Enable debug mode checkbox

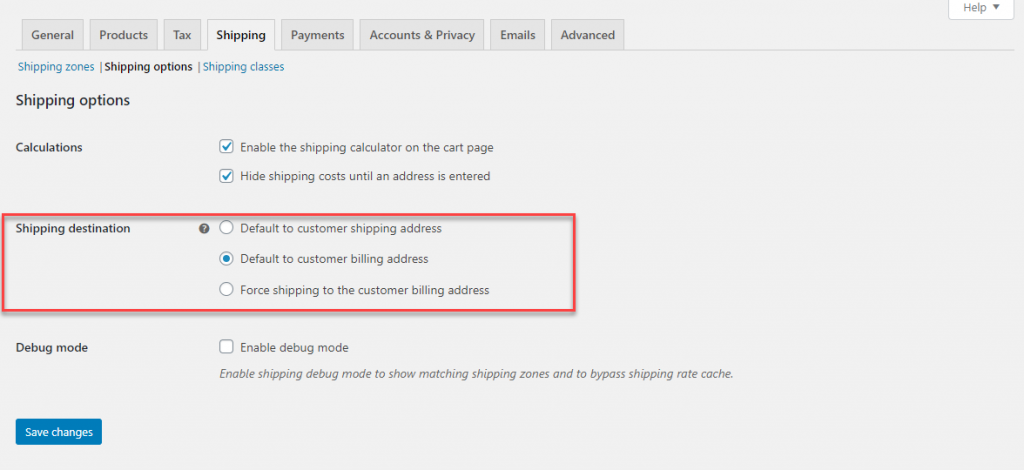pyautogui.click(x=226, y=347)
